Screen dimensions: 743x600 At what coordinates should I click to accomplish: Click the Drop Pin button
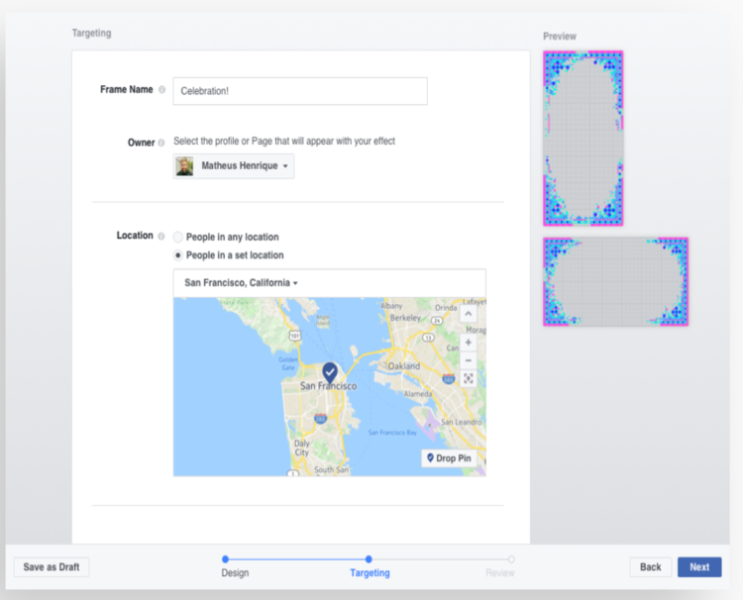(449, 458)
